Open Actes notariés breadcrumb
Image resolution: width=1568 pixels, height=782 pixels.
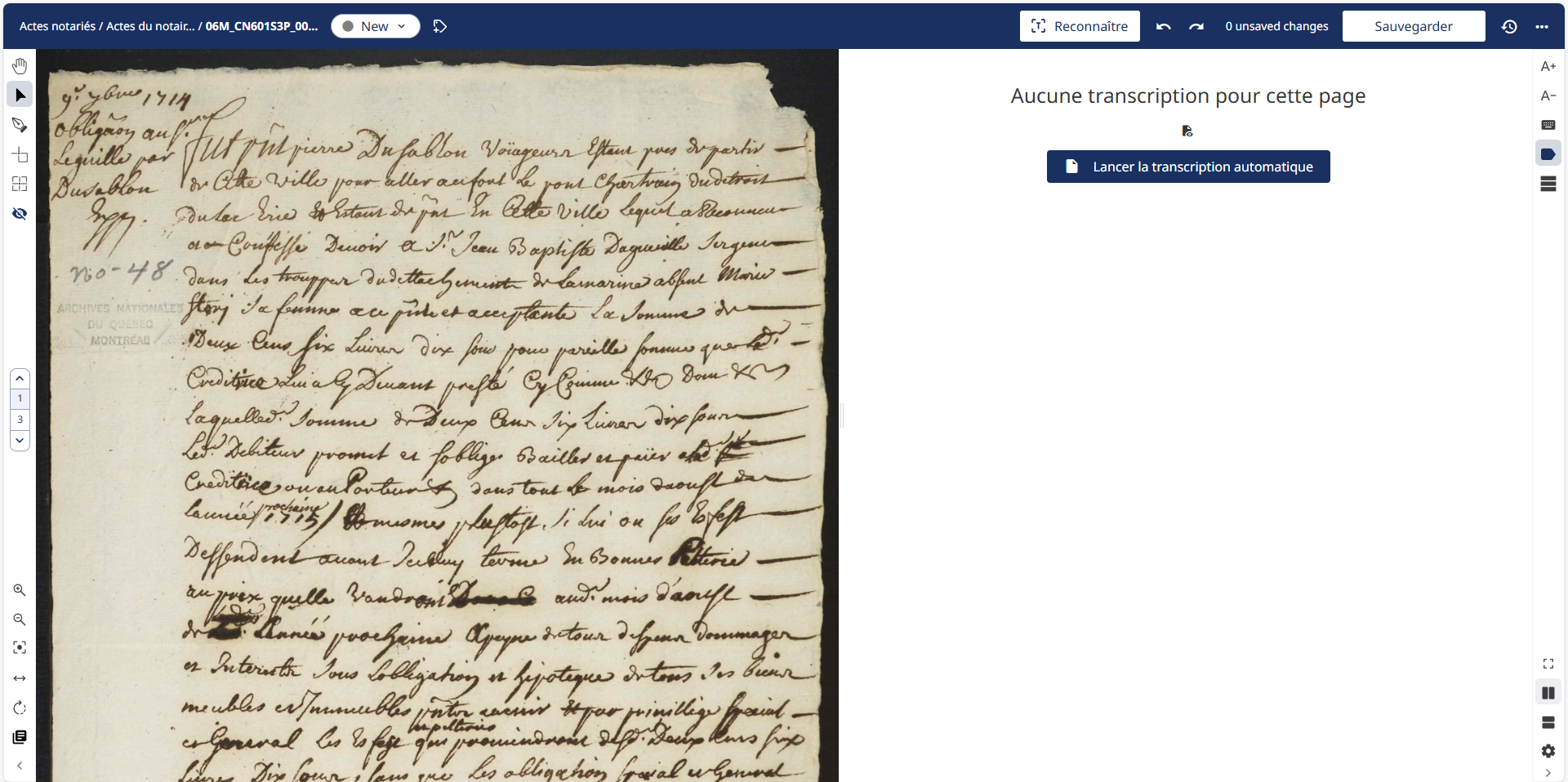pyautogui.click(x=57, y=26)
